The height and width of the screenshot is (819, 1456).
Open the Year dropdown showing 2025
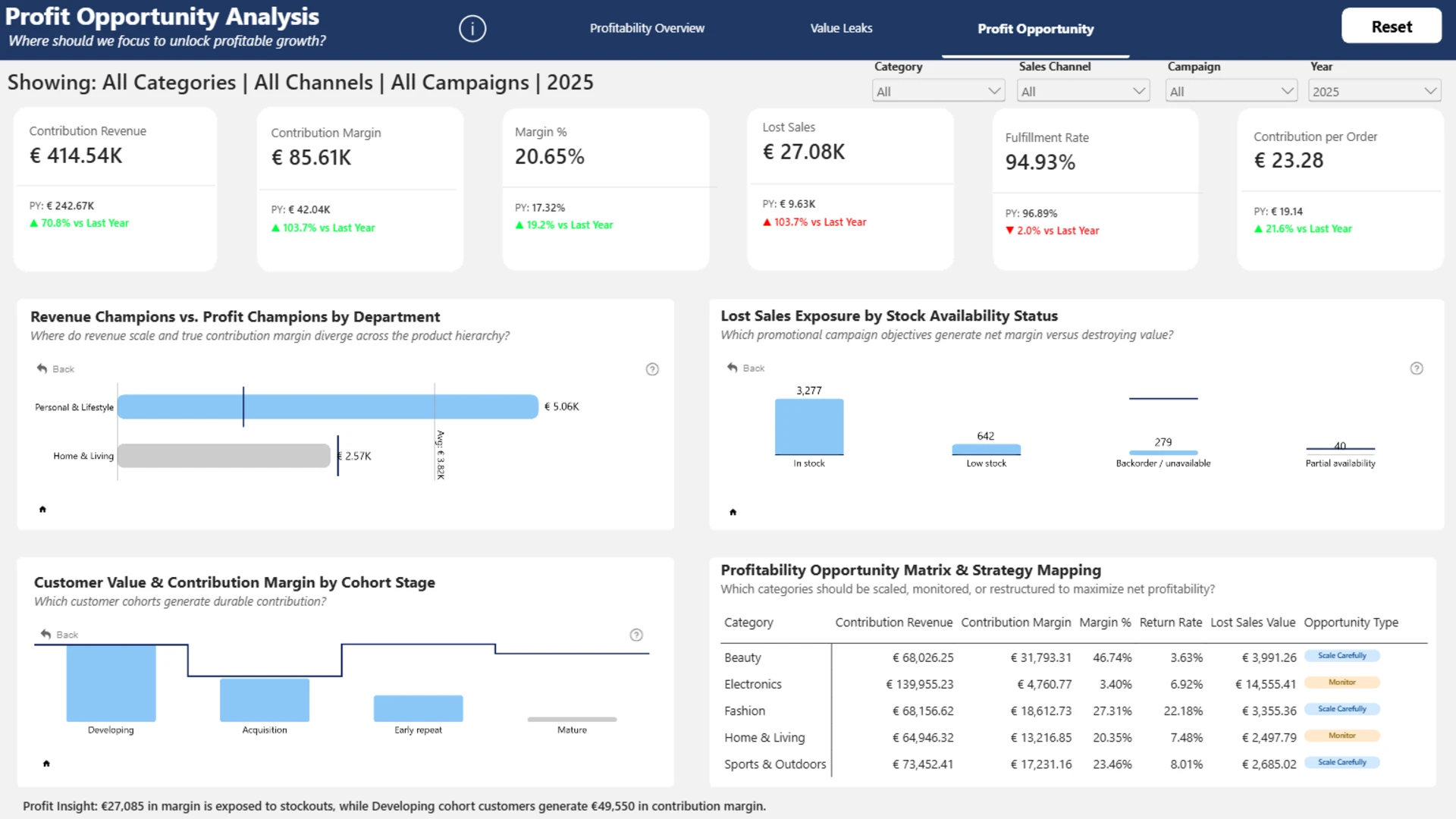click(1375, 91)
